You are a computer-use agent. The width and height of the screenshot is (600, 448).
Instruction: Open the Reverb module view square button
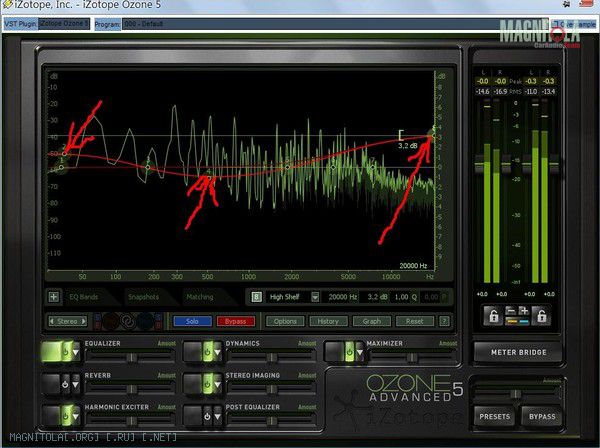[x=51, y=383]
